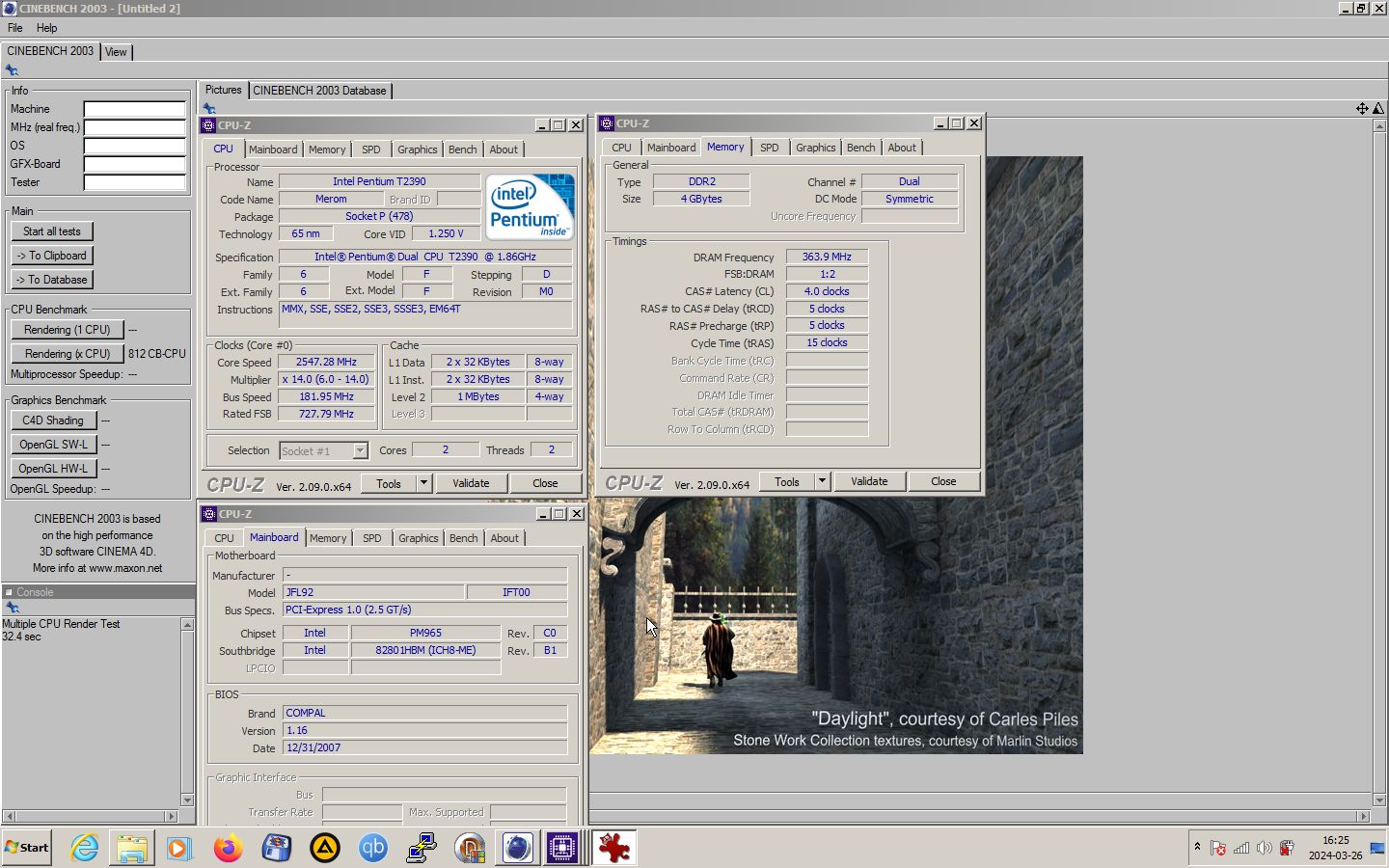1389x868 pixels.
Task: Run the OpenGL SW-L test
Action: tap(53, 445)
